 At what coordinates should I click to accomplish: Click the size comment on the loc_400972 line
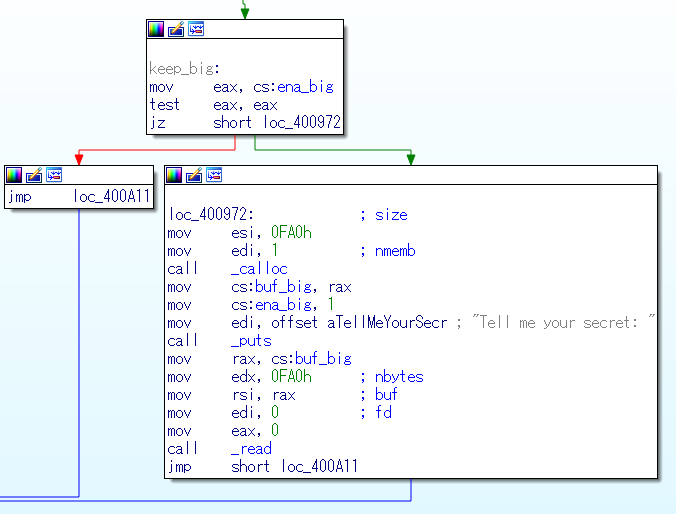pos(391,214)
